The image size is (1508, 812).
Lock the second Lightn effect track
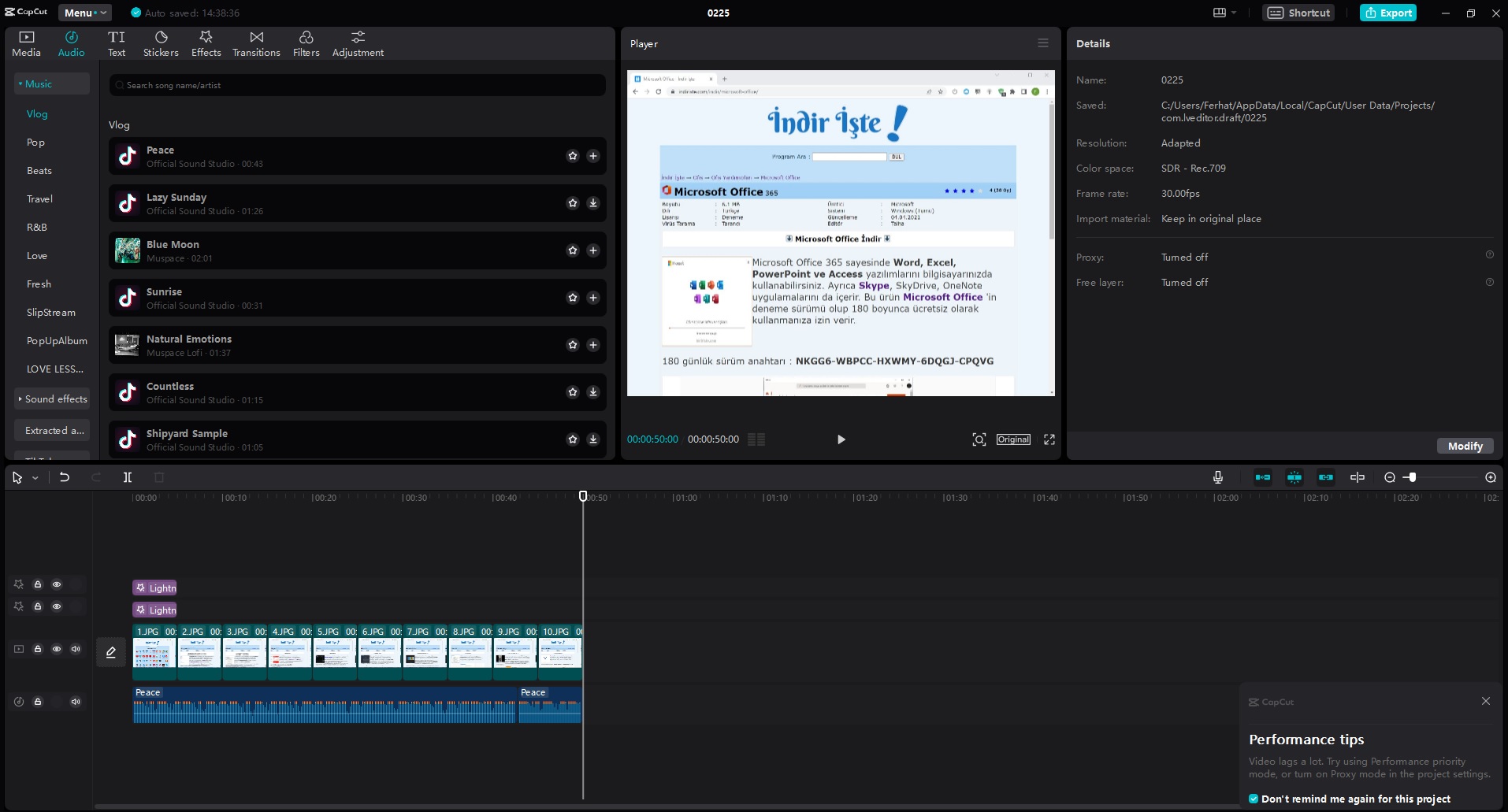[x=37, y=606]
